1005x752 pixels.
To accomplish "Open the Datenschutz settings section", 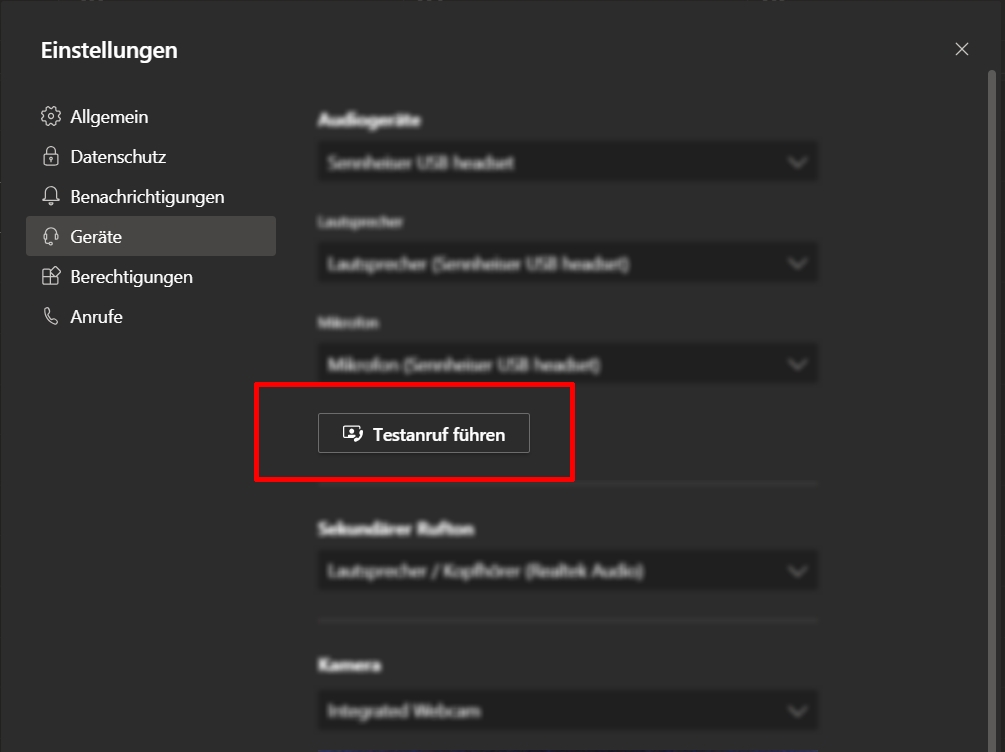I will [x=151, y=156].
